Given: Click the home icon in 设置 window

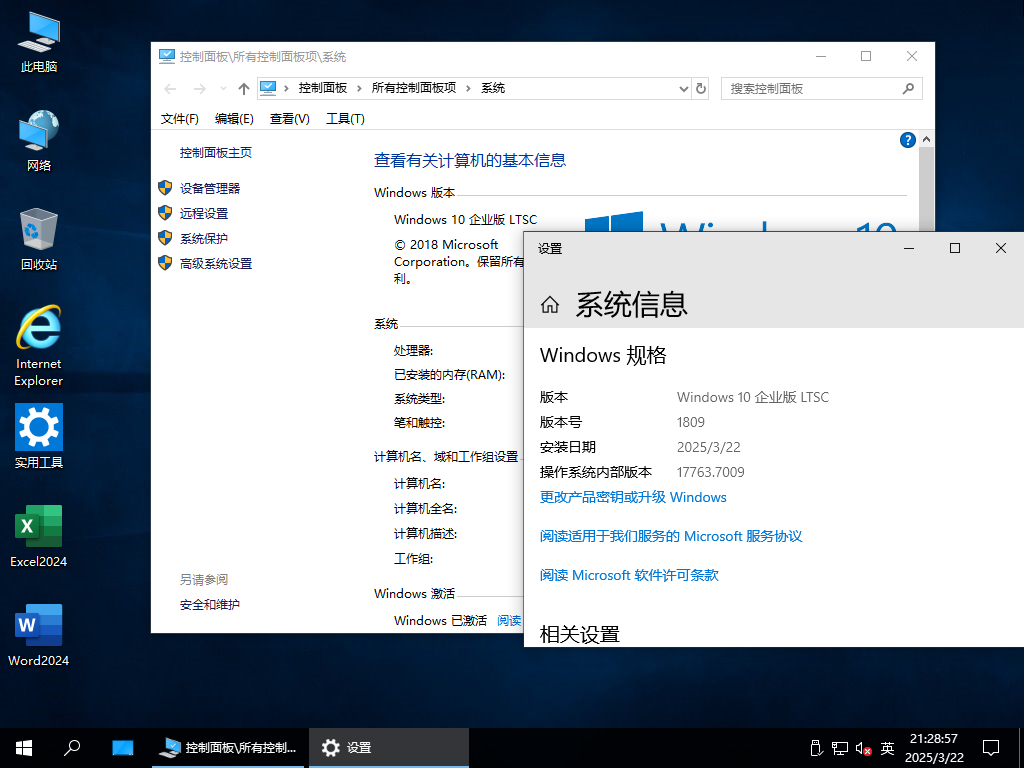Looking at the screenshot, I should (550, 304).
